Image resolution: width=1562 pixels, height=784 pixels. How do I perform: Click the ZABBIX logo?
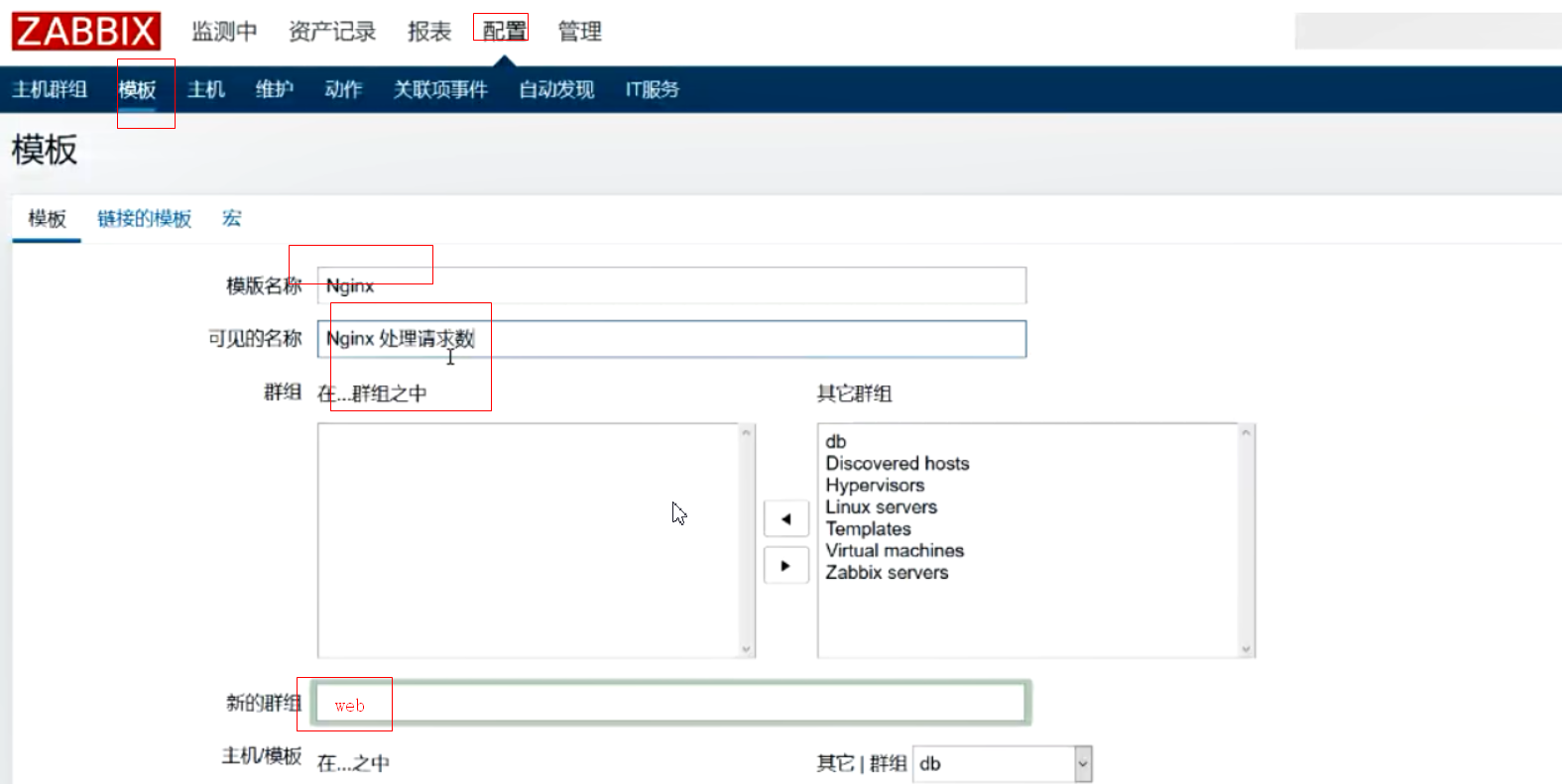(x=86, y=31)
